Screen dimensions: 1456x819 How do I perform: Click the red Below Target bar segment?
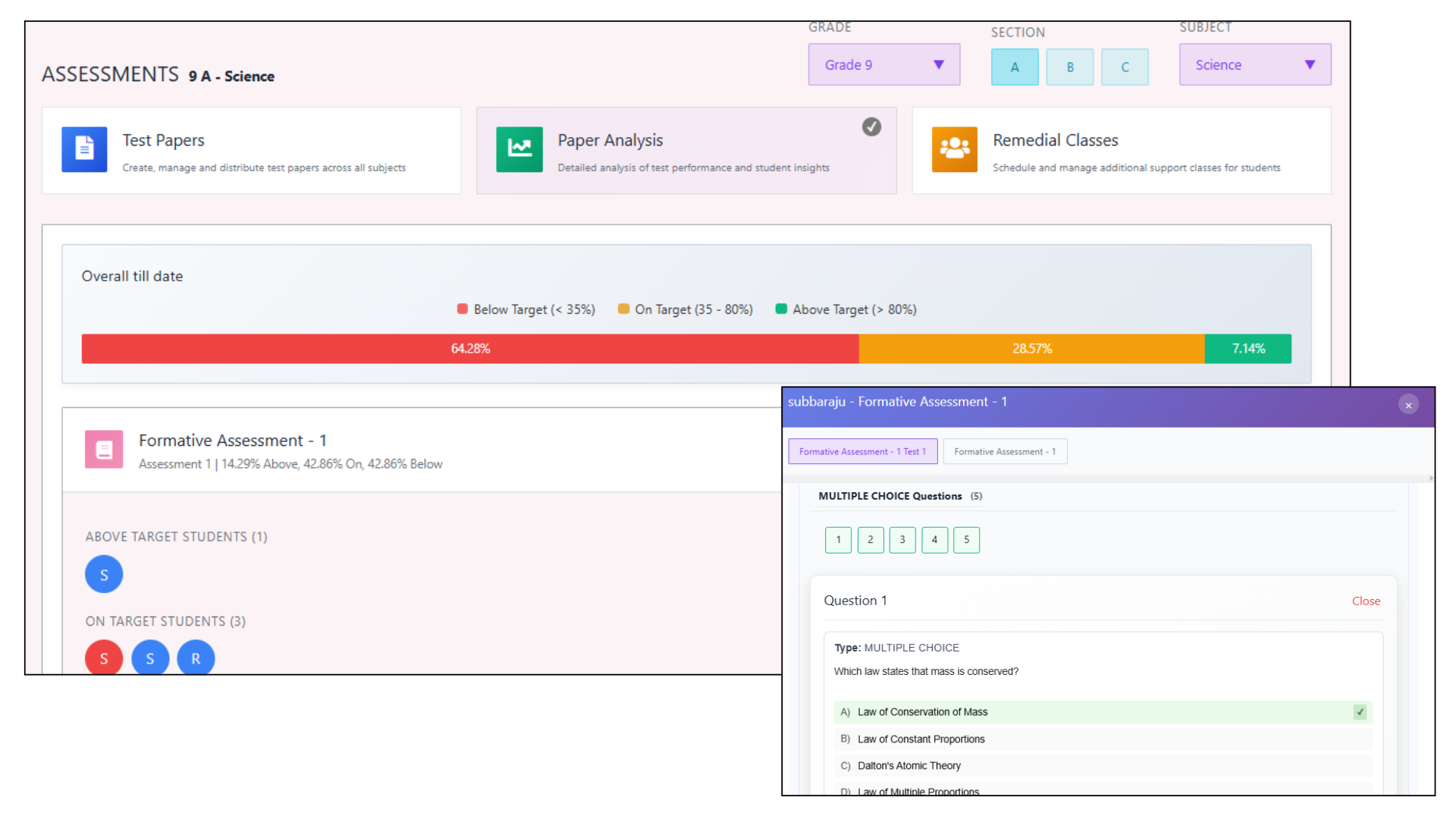point(470,349)
